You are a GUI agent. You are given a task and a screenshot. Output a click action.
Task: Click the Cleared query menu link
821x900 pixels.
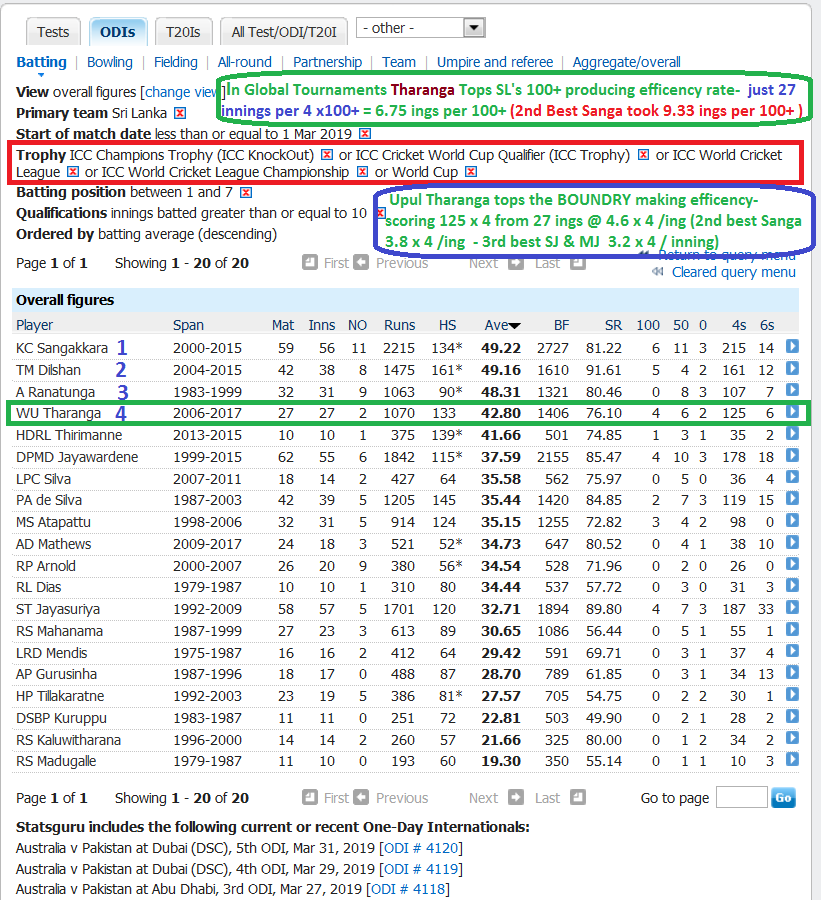pos(734,272)
